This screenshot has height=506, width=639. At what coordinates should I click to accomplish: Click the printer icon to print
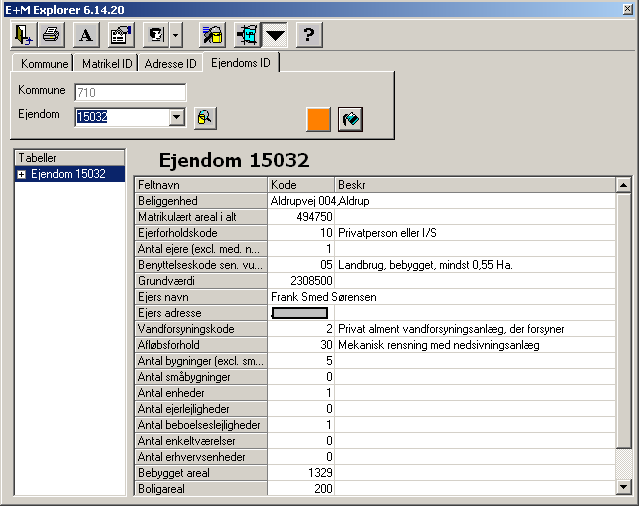[52, 36]
